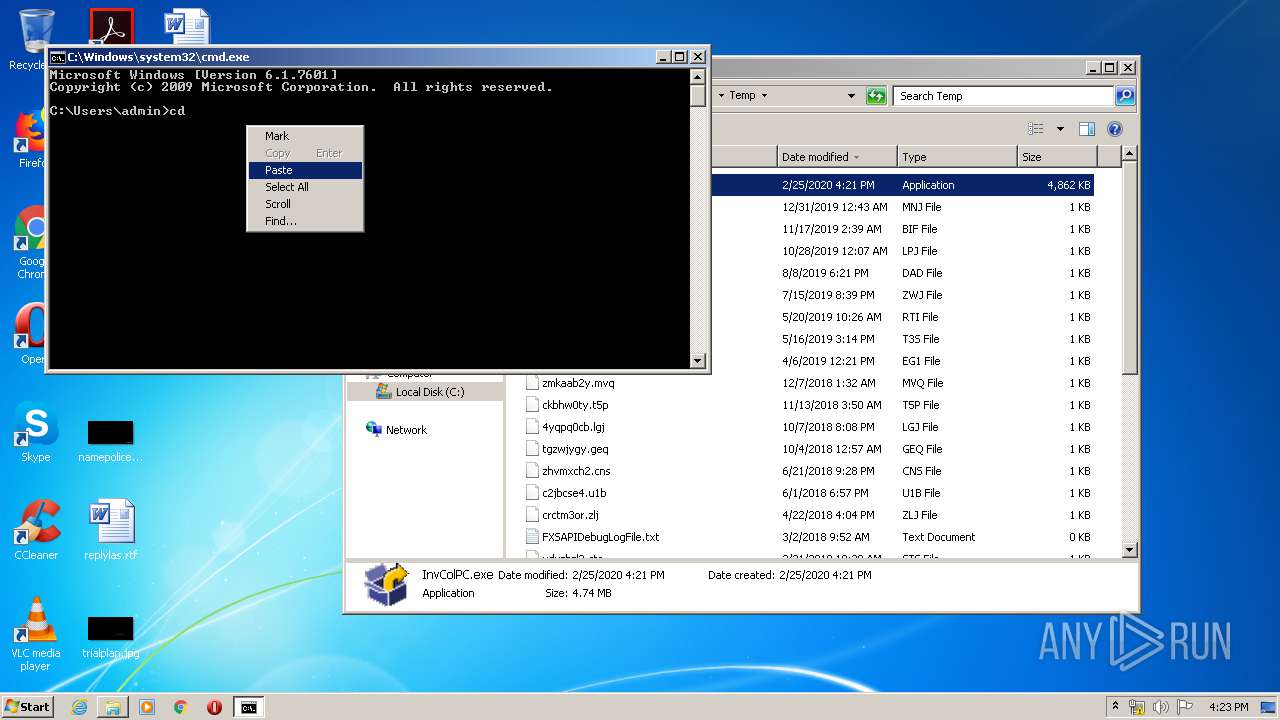The width and height of the screenshot is (1280, 720).
Task: Sort by Type column header
Action: tap(957, 157)
